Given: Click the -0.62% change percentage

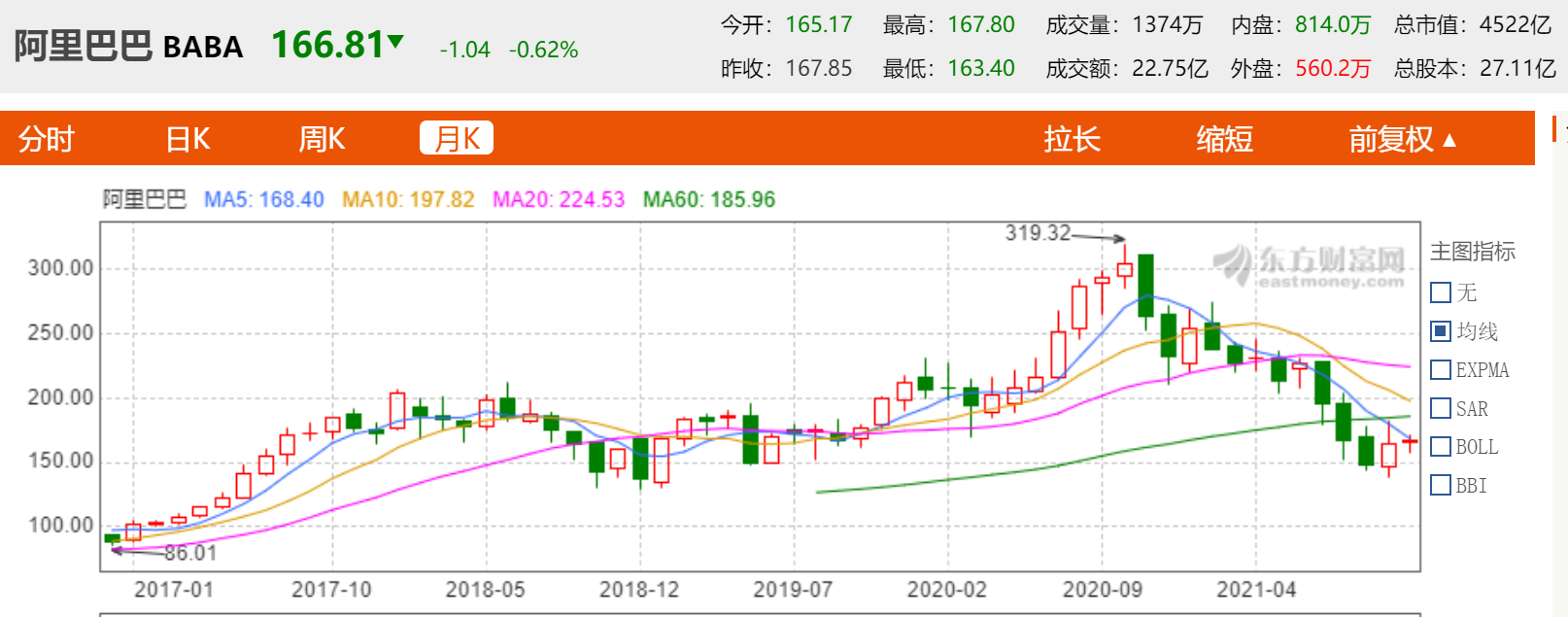Looking at the screenshot, I should tap(543, 50).
